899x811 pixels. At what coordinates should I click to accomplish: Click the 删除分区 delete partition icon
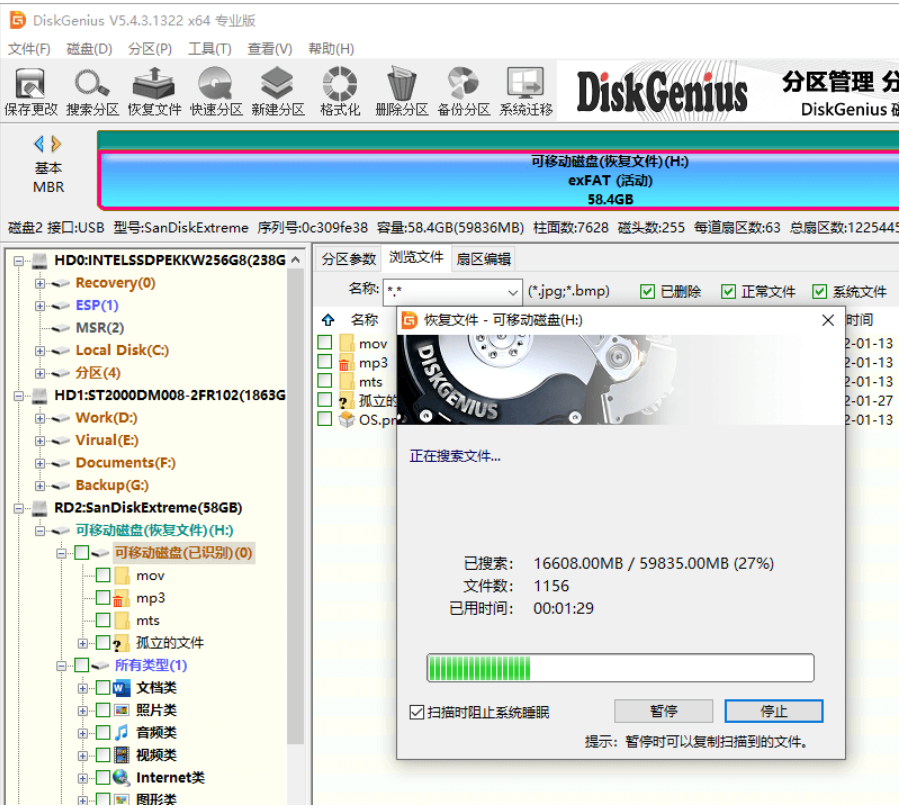(x=402, y=91)
